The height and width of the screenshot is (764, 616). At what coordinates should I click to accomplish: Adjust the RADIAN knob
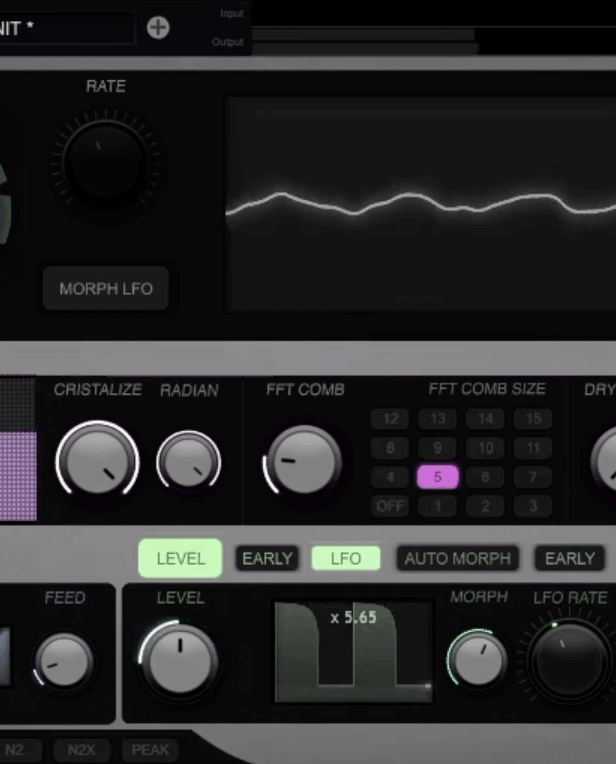click(189, 462)
